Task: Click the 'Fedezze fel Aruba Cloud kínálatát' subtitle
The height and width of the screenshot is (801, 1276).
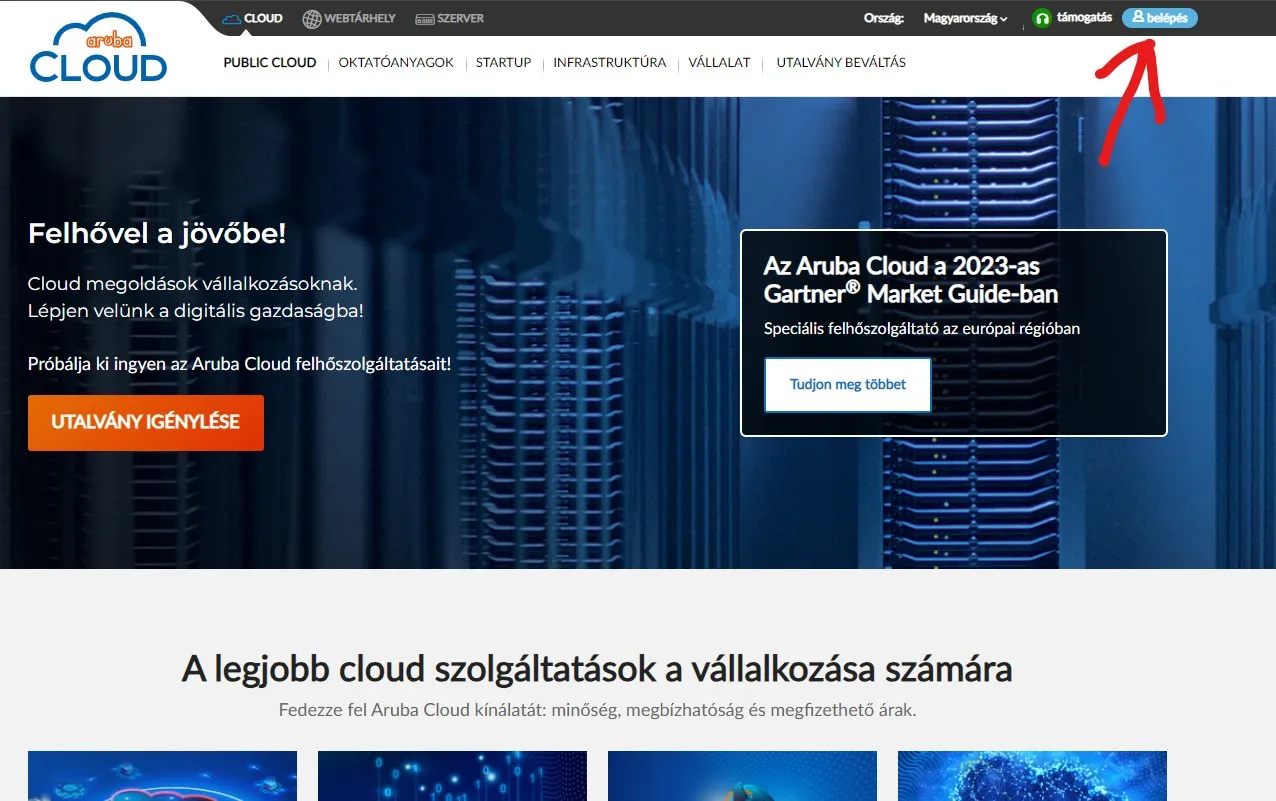Action: click(x=597, y=710)
